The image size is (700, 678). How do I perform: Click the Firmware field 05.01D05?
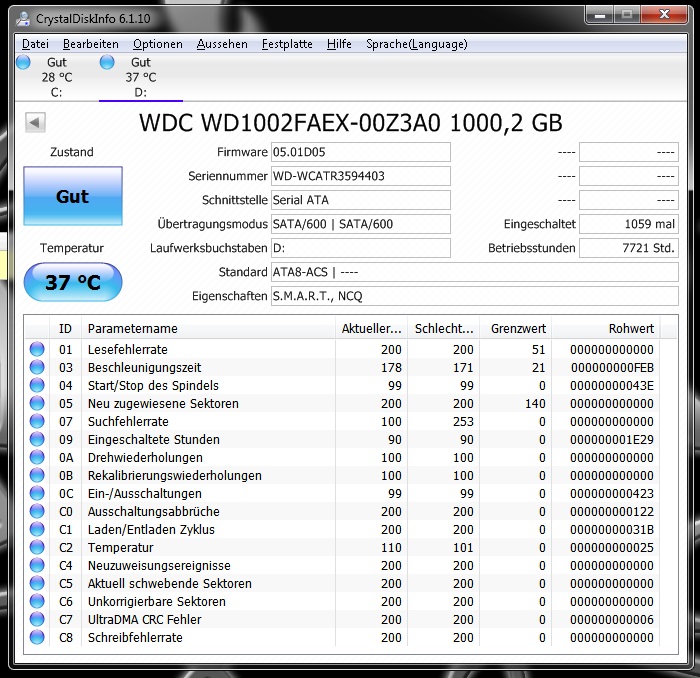361,152
